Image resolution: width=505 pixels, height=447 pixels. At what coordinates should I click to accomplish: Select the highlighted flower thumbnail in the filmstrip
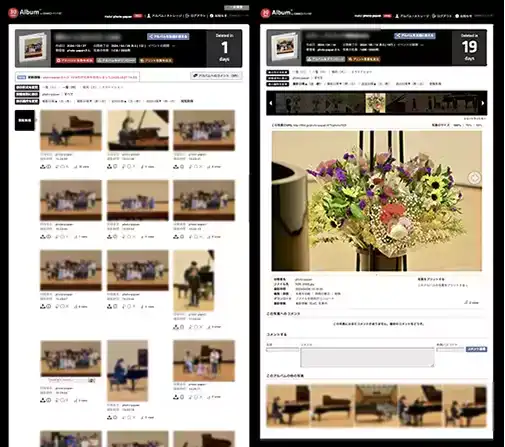376,103
